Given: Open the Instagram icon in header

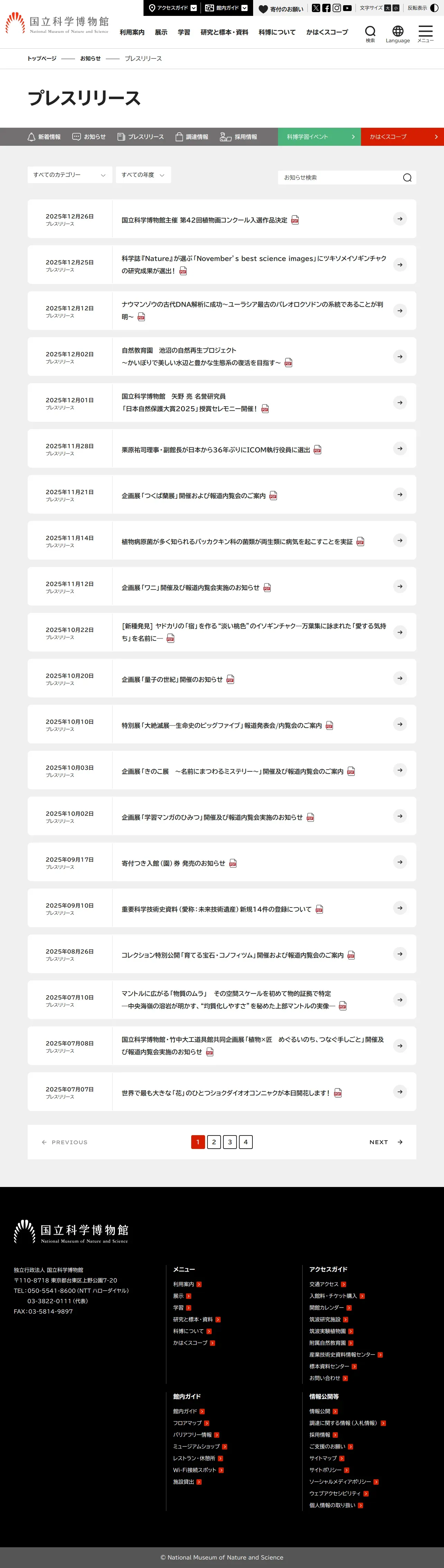Looking at the screenshot, I should (337, 8).
